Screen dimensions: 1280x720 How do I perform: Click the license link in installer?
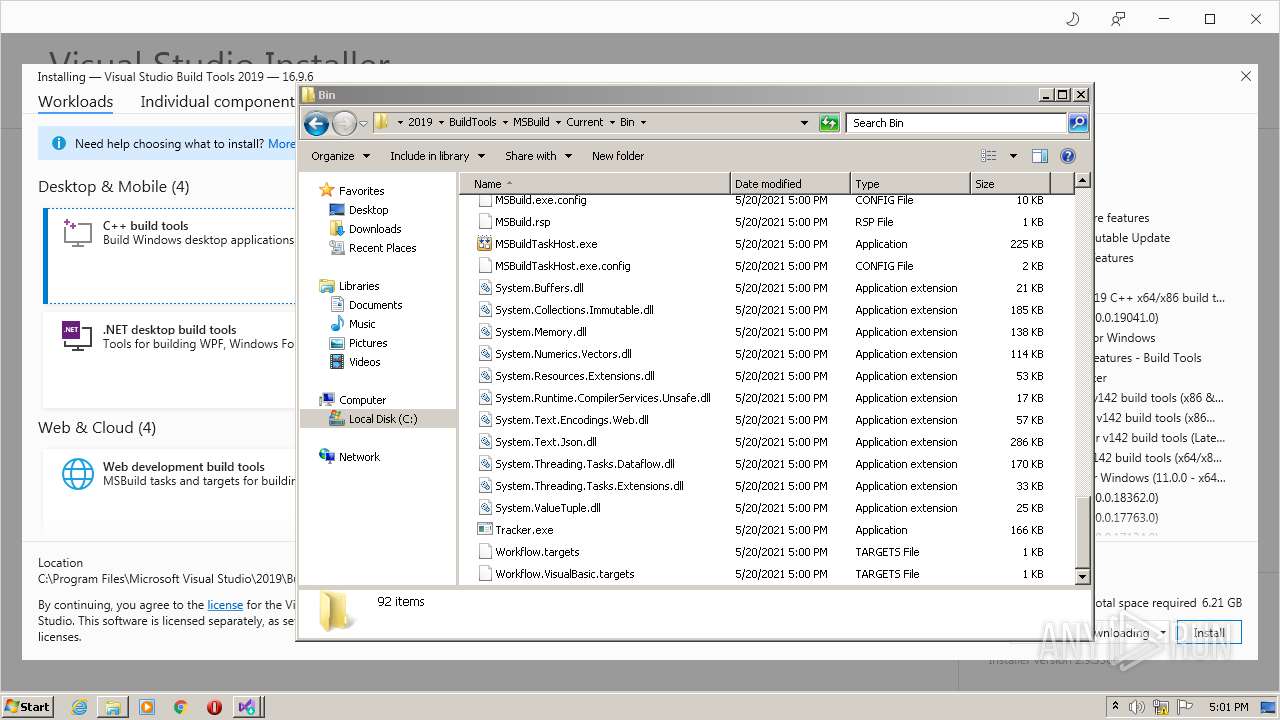coord(225,605)
